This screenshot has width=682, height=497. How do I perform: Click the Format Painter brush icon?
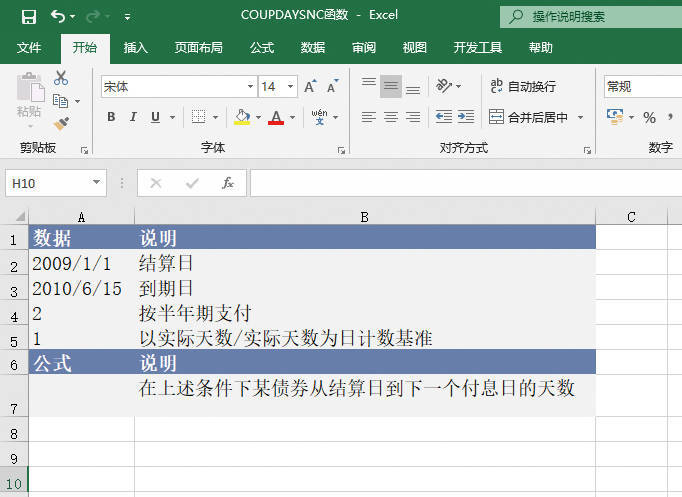[x=61, y=123]
